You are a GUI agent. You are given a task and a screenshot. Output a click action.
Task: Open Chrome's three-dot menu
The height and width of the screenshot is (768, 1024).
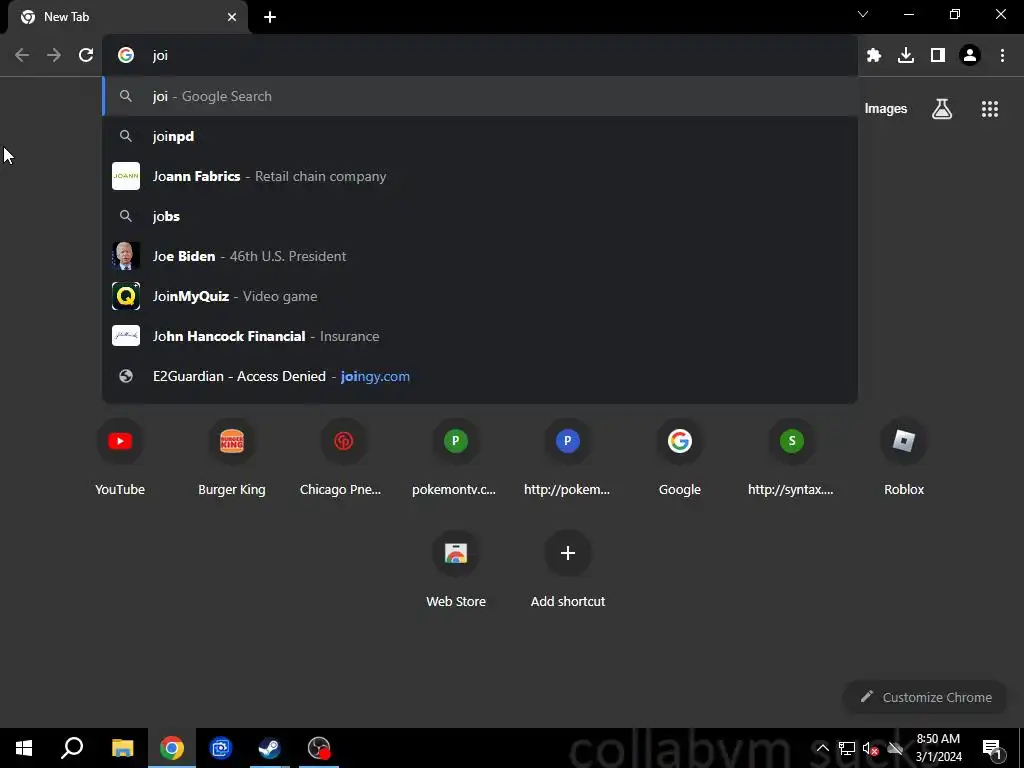click(x=1002, y=55)
